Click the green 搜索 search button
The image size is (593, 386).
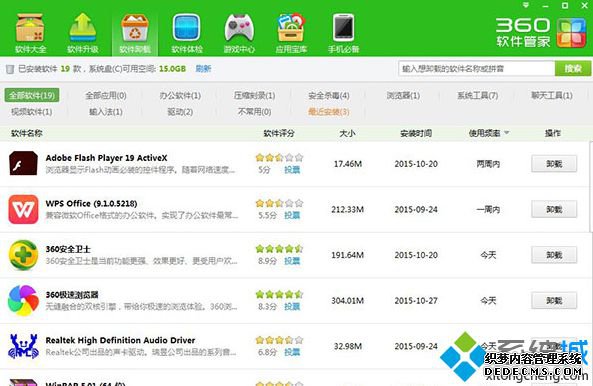[x=573, y=68]
